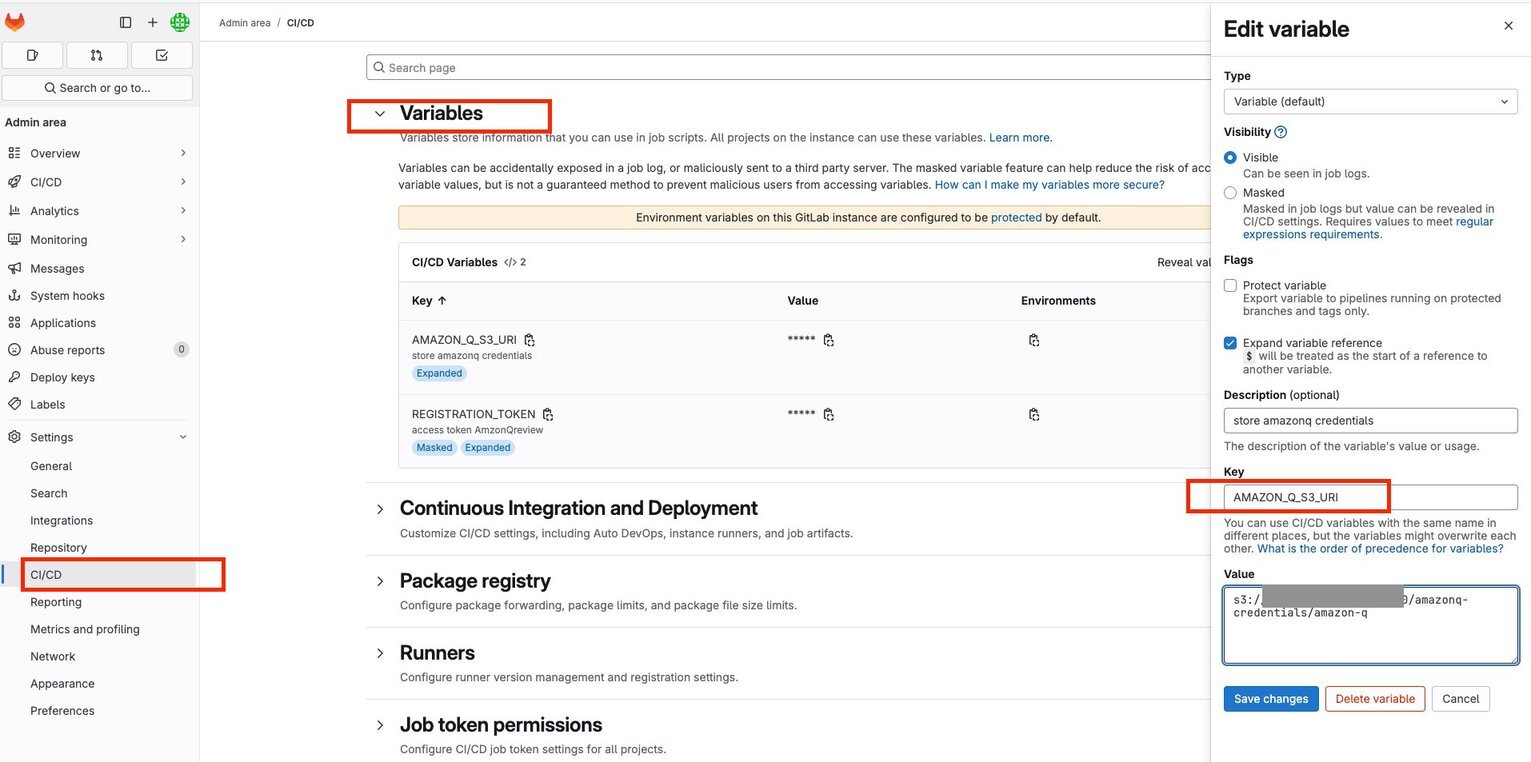Expand the top CI/CD sidebar submenu
This screenshot has width=1531, height=762.
tap(183, 182)
